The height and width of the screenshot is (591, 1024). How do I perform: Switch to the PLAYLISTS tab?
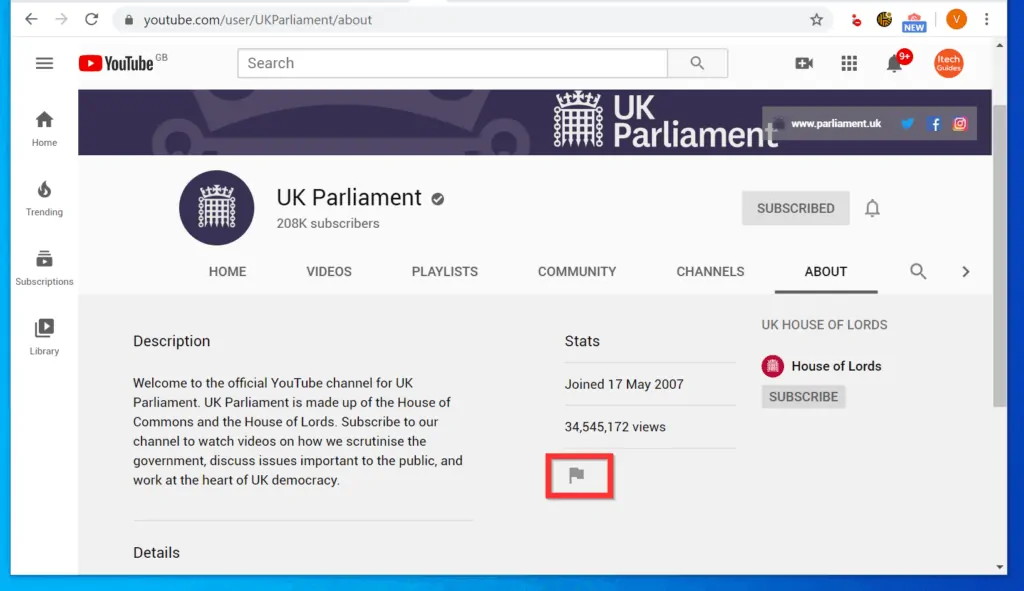445,272
